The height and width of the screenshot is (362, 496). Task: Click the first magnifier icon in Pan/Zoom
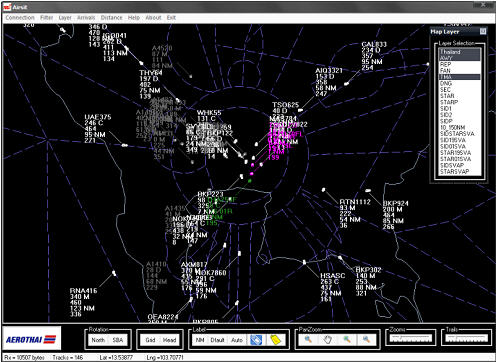[x=308, y=340]
